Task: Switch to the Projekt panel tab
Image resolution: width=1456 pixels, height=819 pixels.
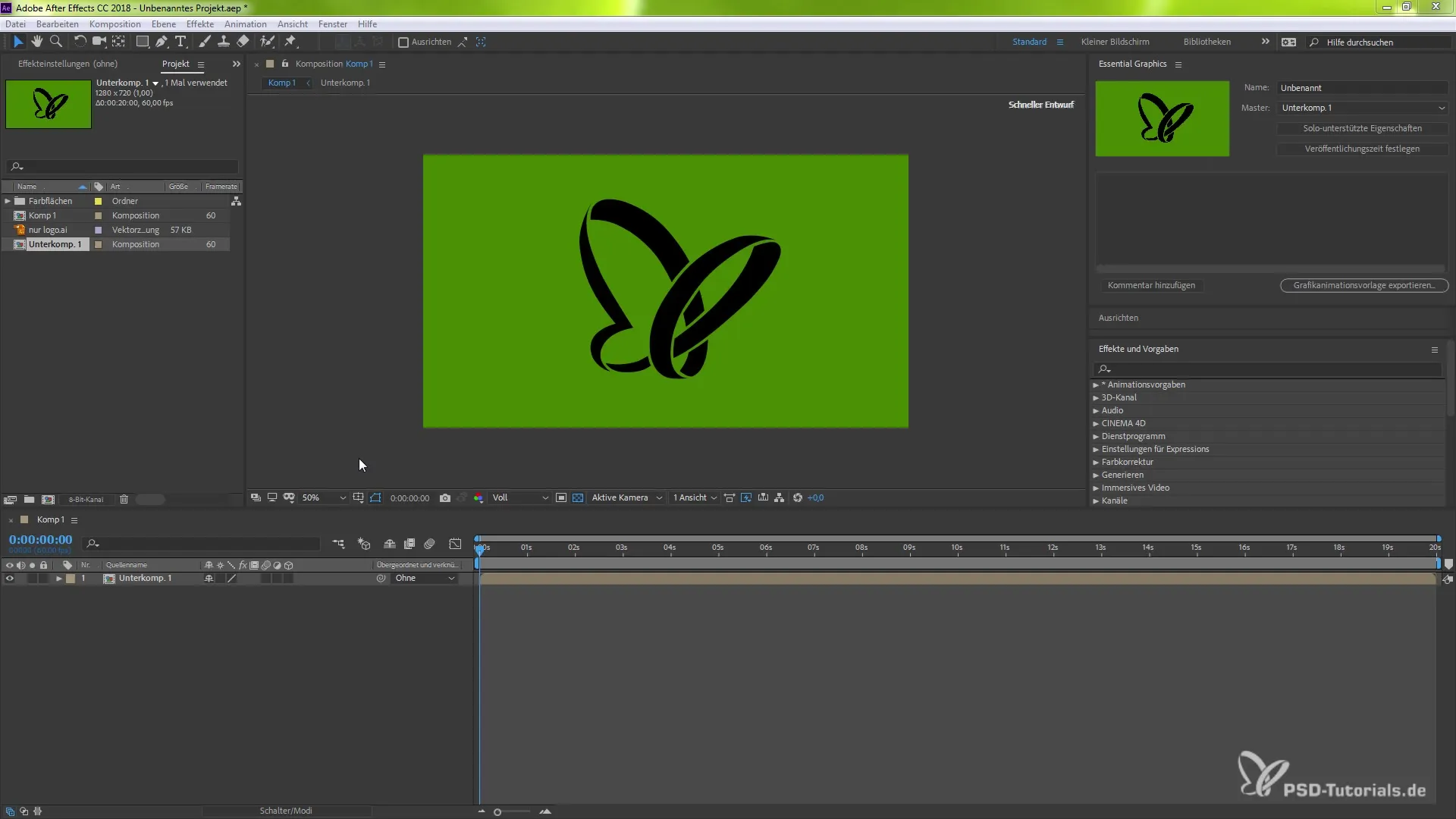Action: (x=175, y=64)
